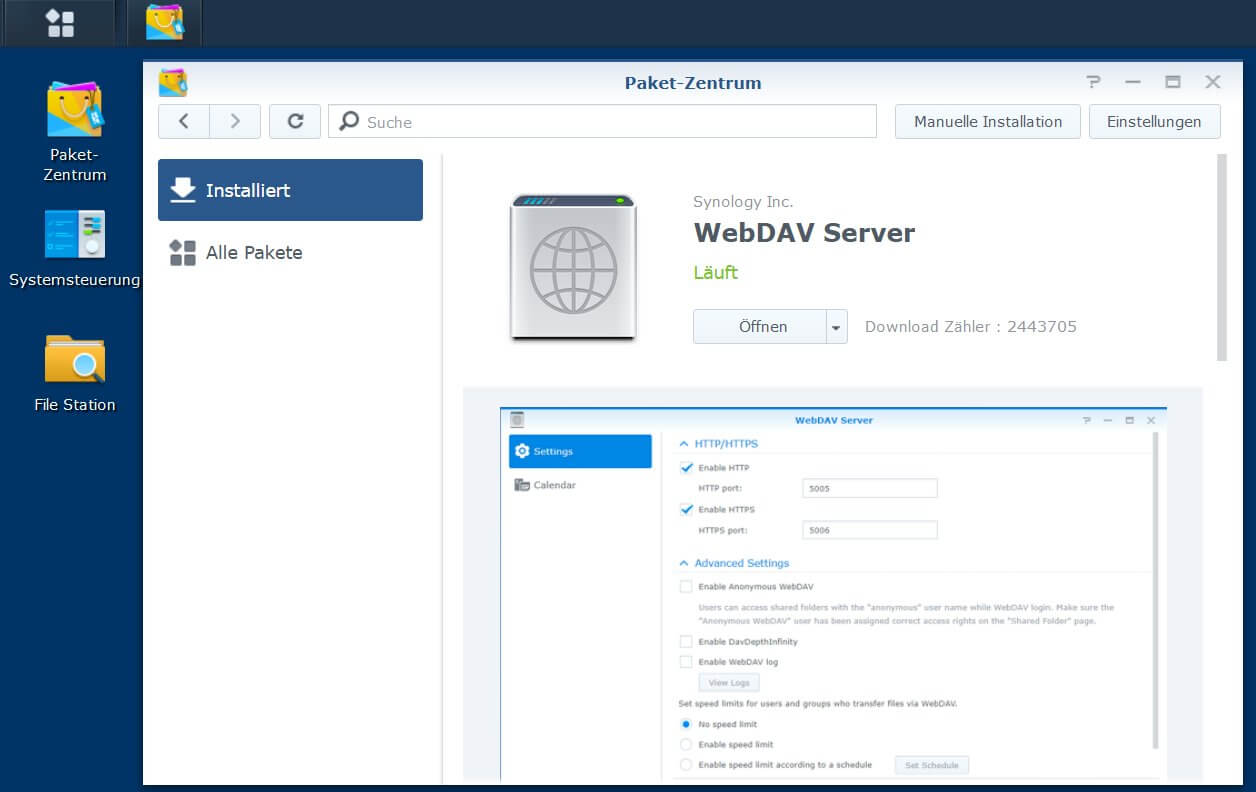
Task: Click the Synology Inc. publisher text
Action: click(743, 202)
